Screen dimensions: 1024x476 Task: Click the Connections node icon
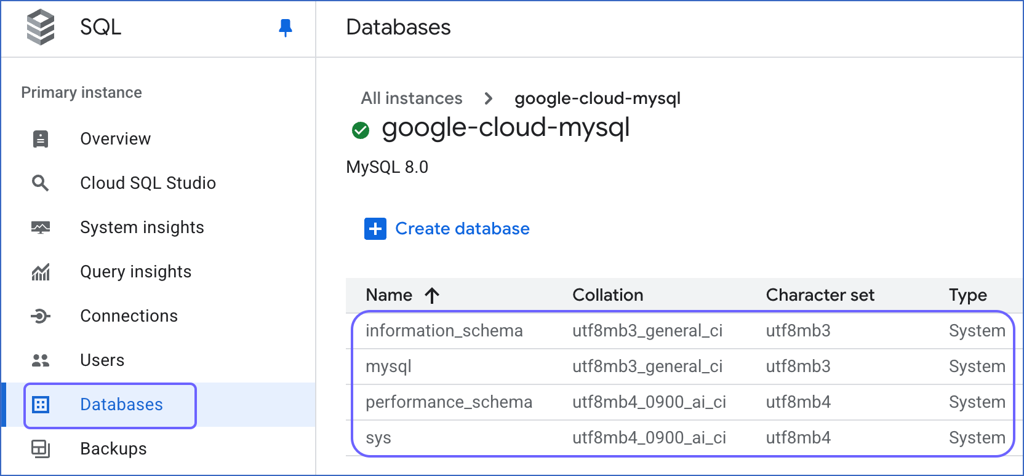pyautogui.click(x=40, y=317)
